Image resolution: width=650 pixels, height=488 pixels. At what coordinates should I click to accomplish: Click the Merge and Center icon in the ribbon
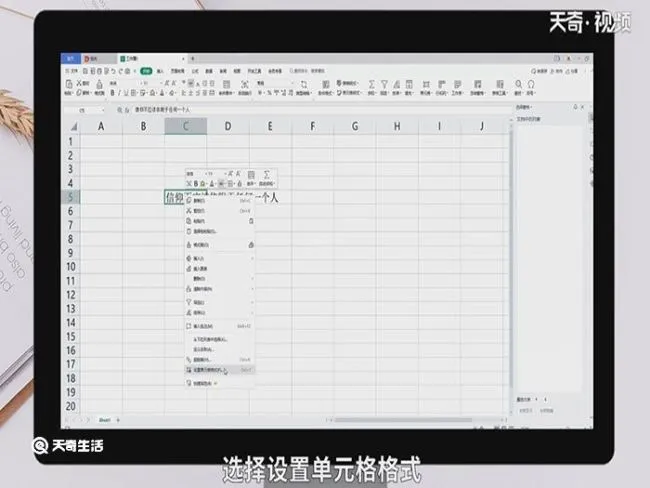pyautogui.click(x=226, y=85)
